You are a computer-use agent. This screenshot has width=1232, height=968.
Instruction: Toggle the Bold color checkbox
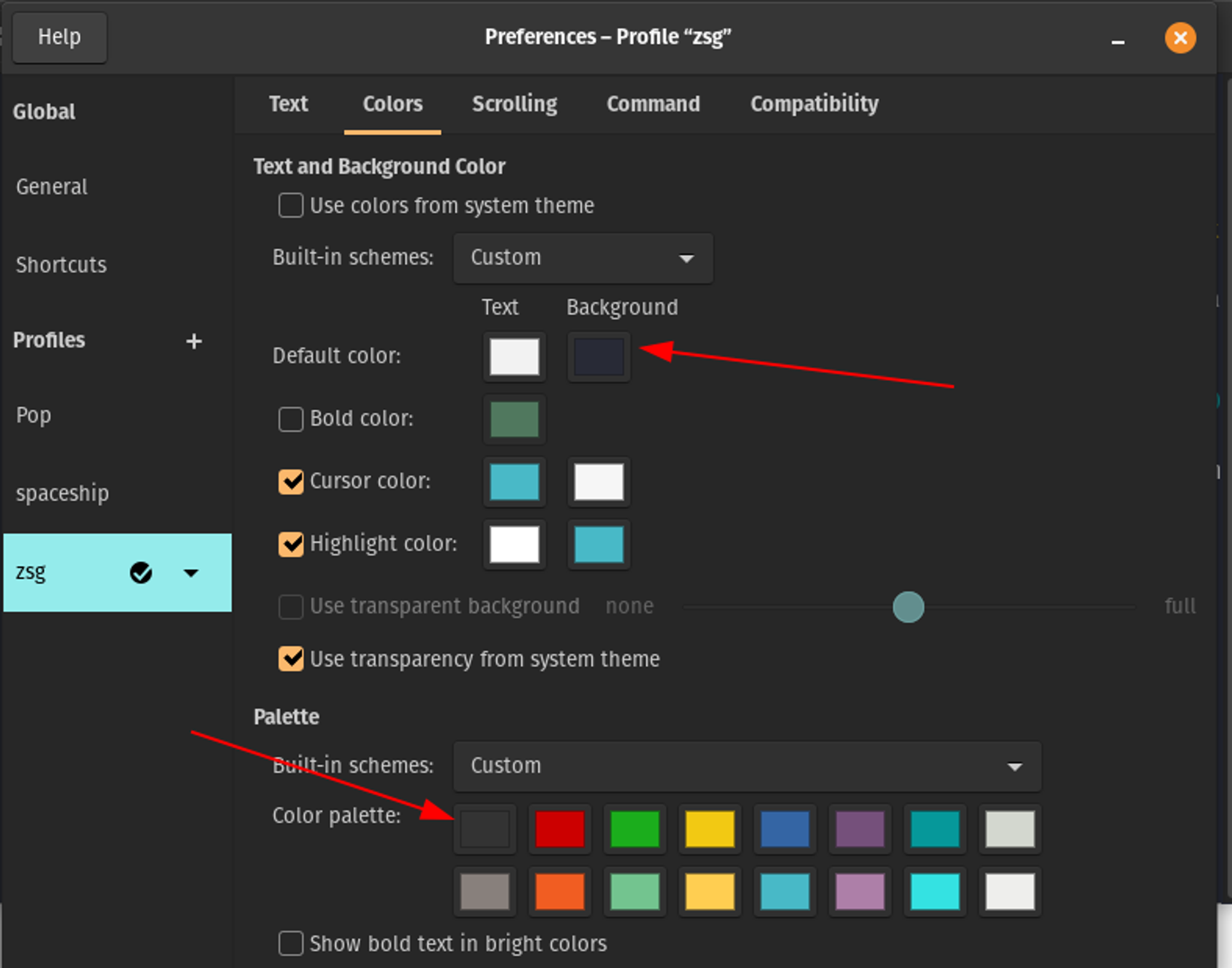point(291,419)
